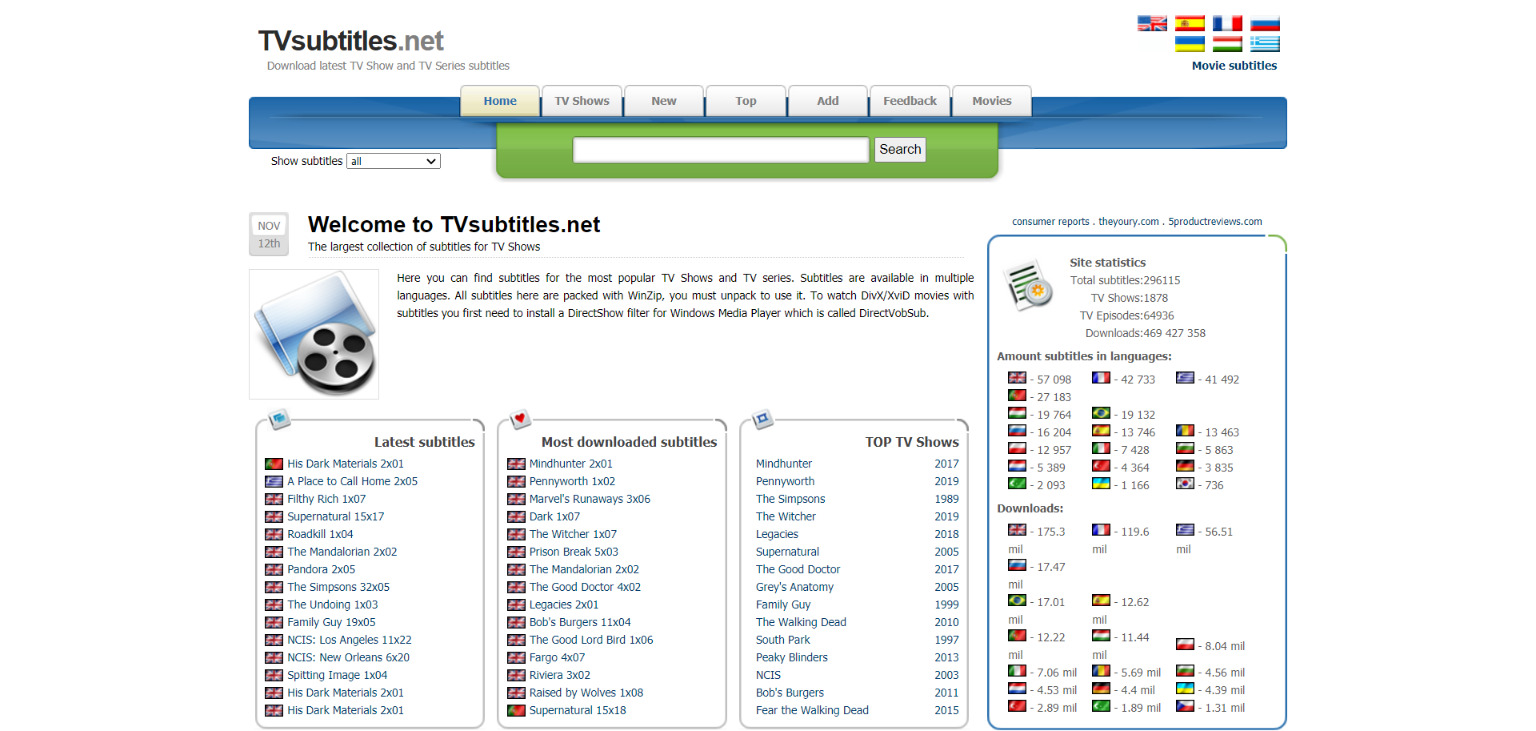The height and width of the screenshot is (731, 1536).
Task: Click the French flag beside 42 733
Action: click(x=1101, y=378)
